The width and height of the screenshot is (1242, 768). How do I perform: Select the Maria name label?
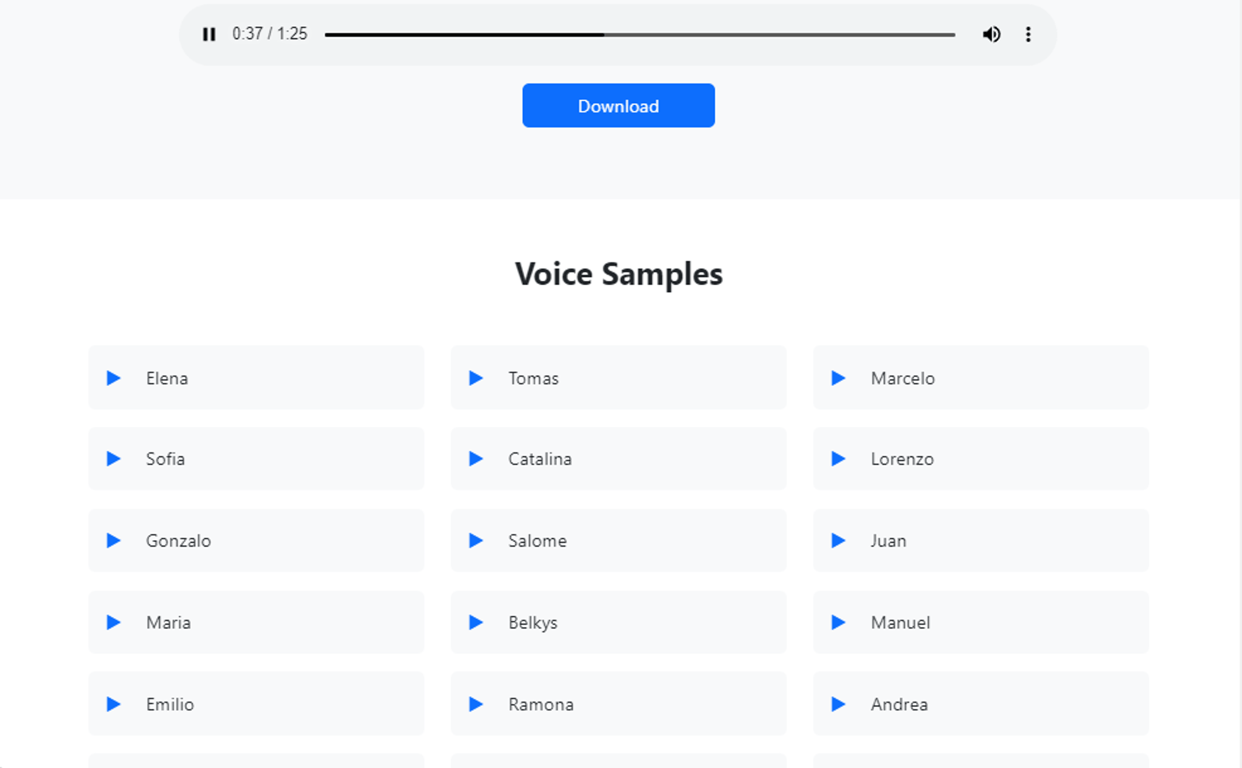pos(168,622)
